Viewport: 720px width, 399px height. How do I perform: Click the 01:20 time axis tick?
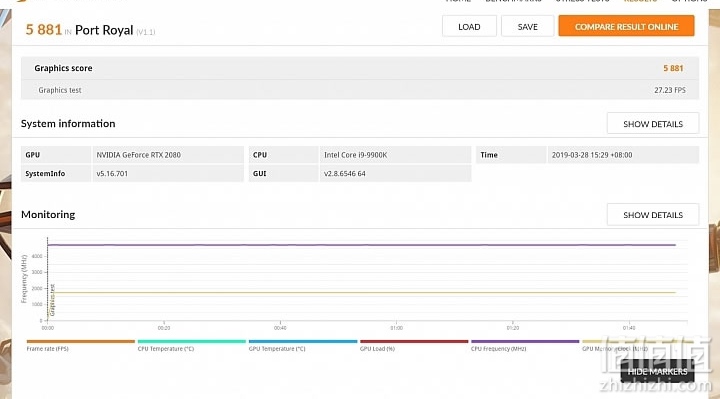[x=512, y=328]
